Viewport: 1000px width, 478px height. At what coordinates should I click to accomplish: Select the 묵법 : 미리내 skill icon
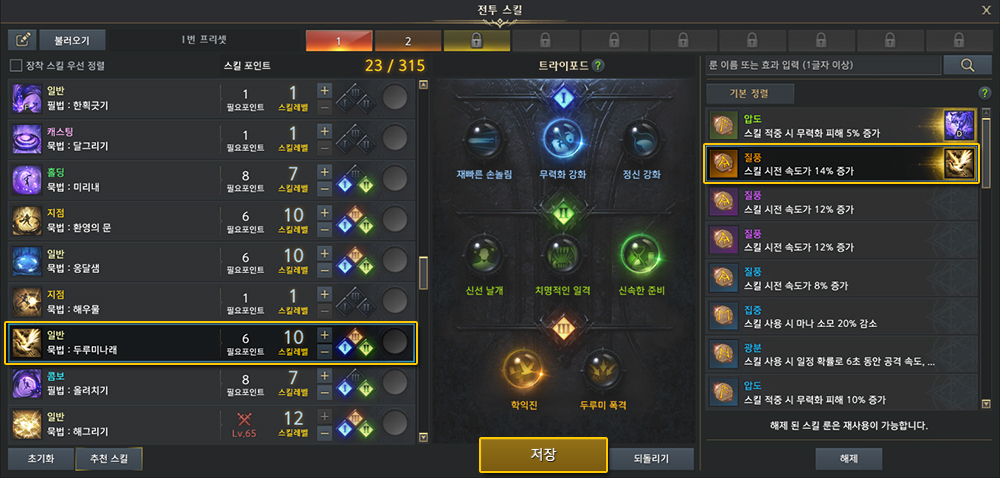[26, 180]
